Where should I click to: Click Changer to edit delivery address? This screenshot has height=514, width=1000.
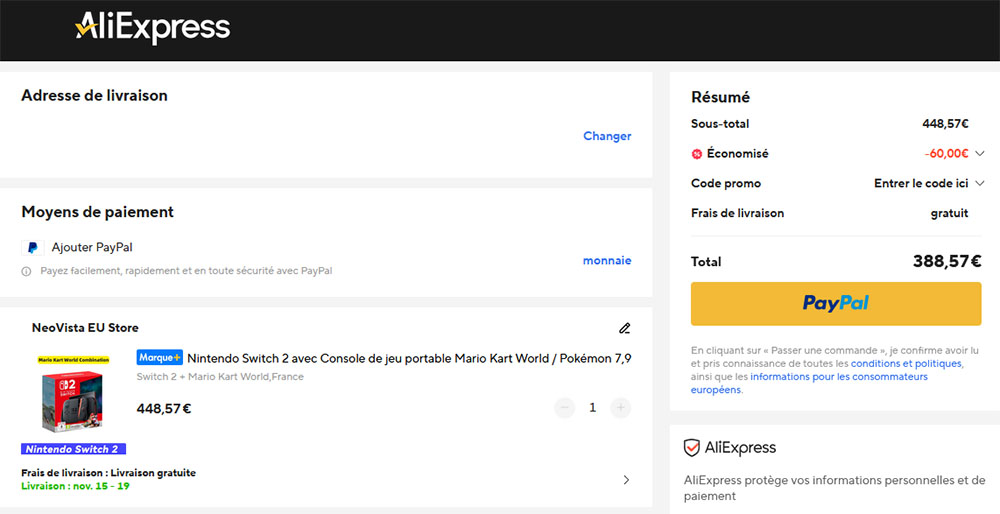[607, 136]
